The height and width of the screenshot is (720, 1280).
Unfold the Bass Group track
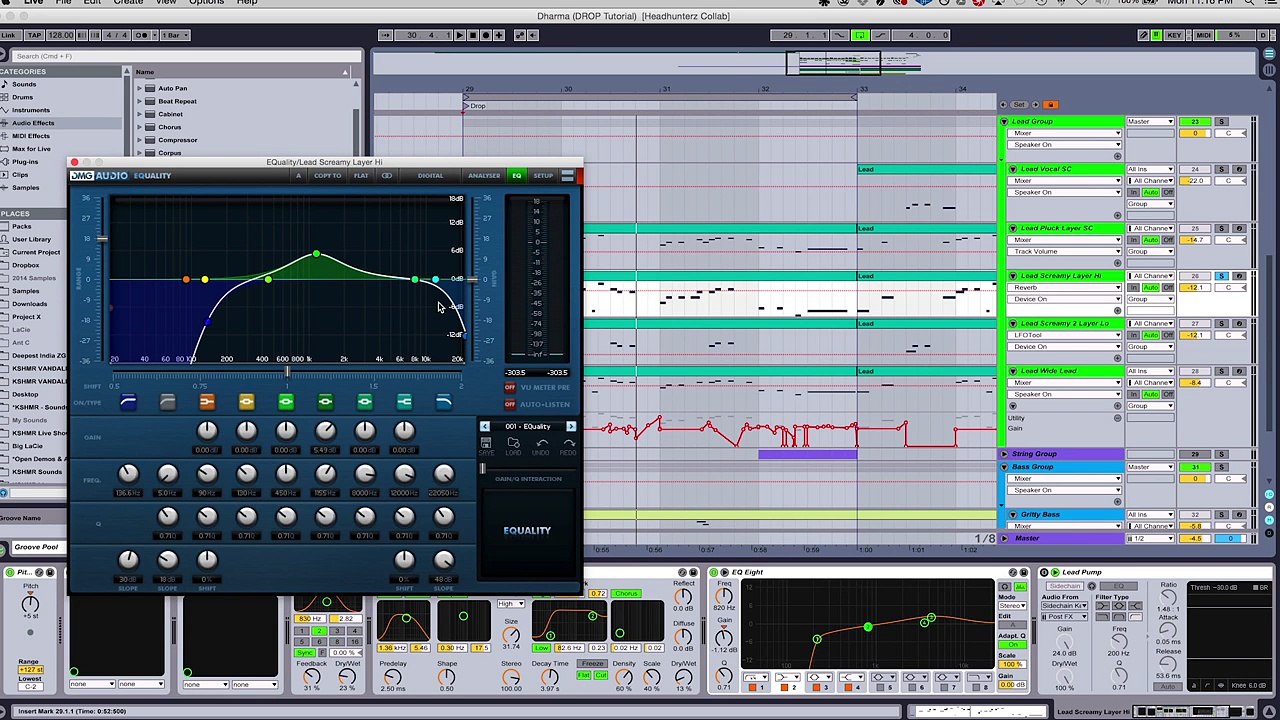point(1004,467)
